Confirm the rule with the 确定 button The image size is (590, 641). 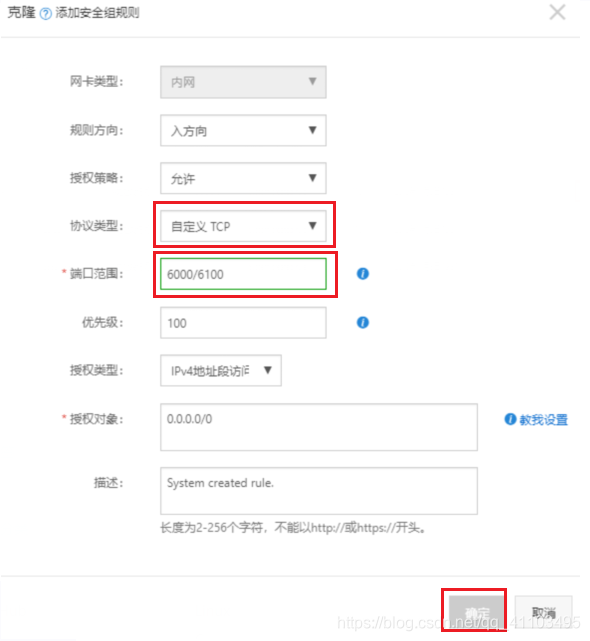coord(476,612)
